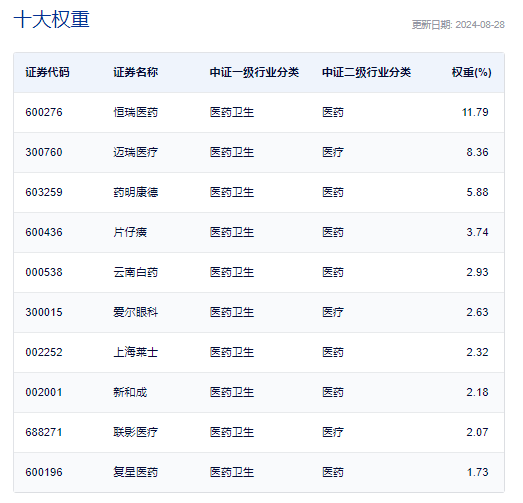
Task: Open stock code 000538
Action: click(44, 272)
